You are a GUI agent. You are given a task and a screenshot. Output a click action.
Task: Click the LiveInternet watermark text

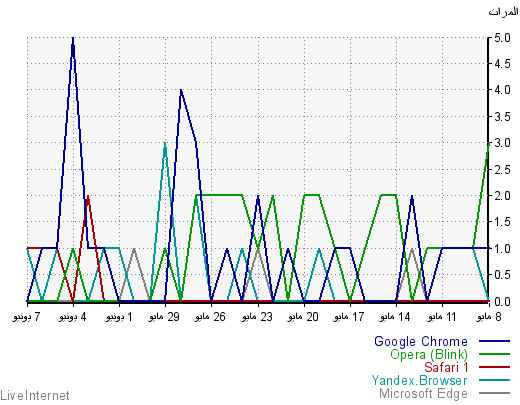[x=35, y=396]
